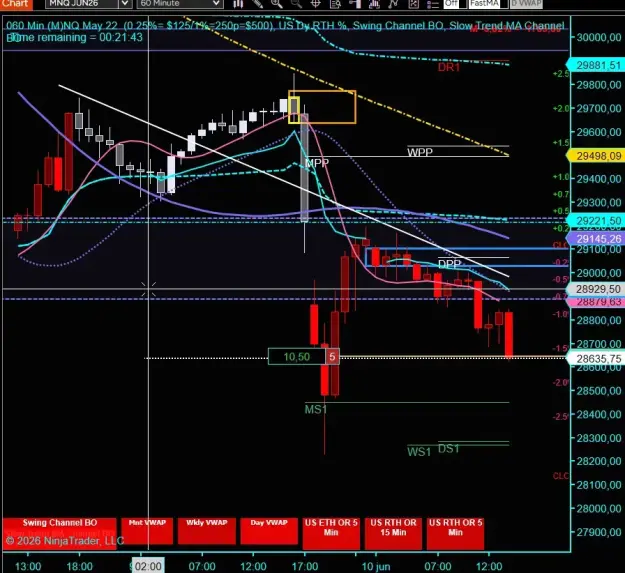Toggle the Day VWAP button
Viewport: 625px width, 573px height.
pos(269,531)
